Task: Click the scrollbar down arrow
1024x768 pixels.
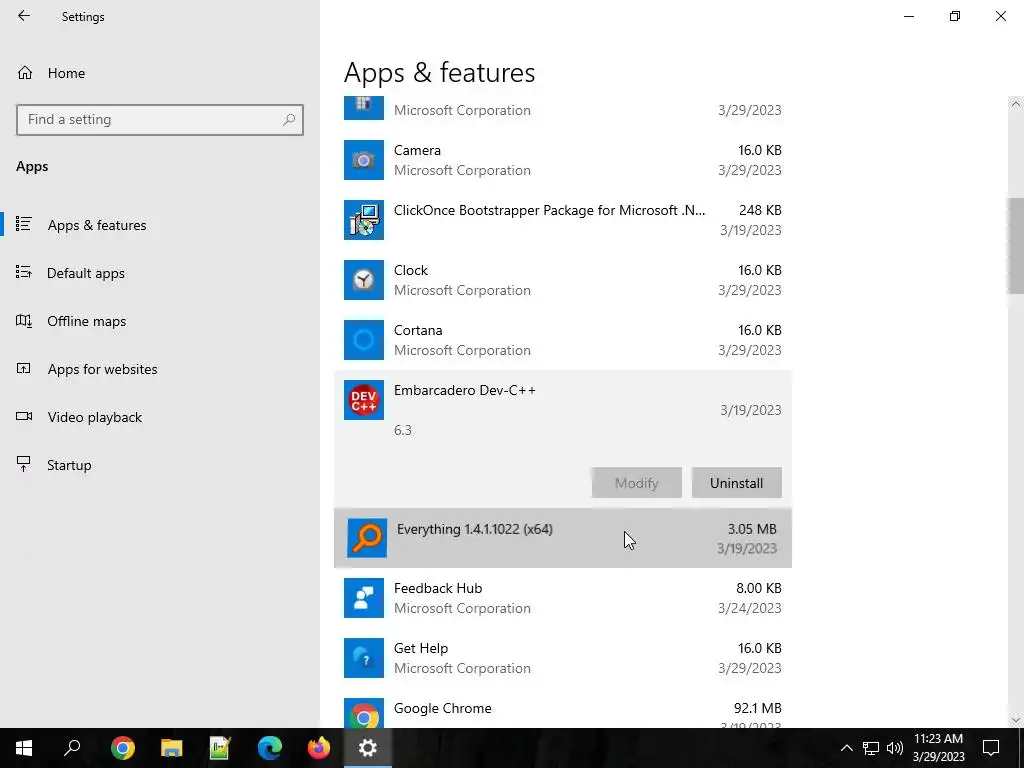Action: click(x=1016, y=720)
